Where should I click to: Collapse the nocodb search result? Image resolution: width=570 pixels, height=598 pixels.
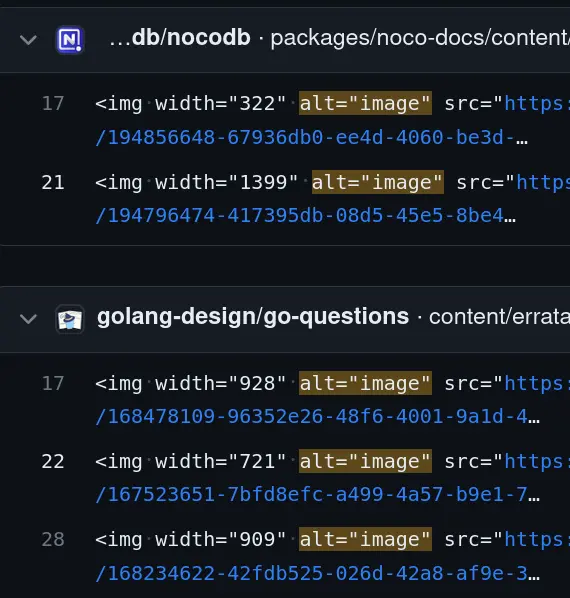pyautogui.click(x=28, y=39)
